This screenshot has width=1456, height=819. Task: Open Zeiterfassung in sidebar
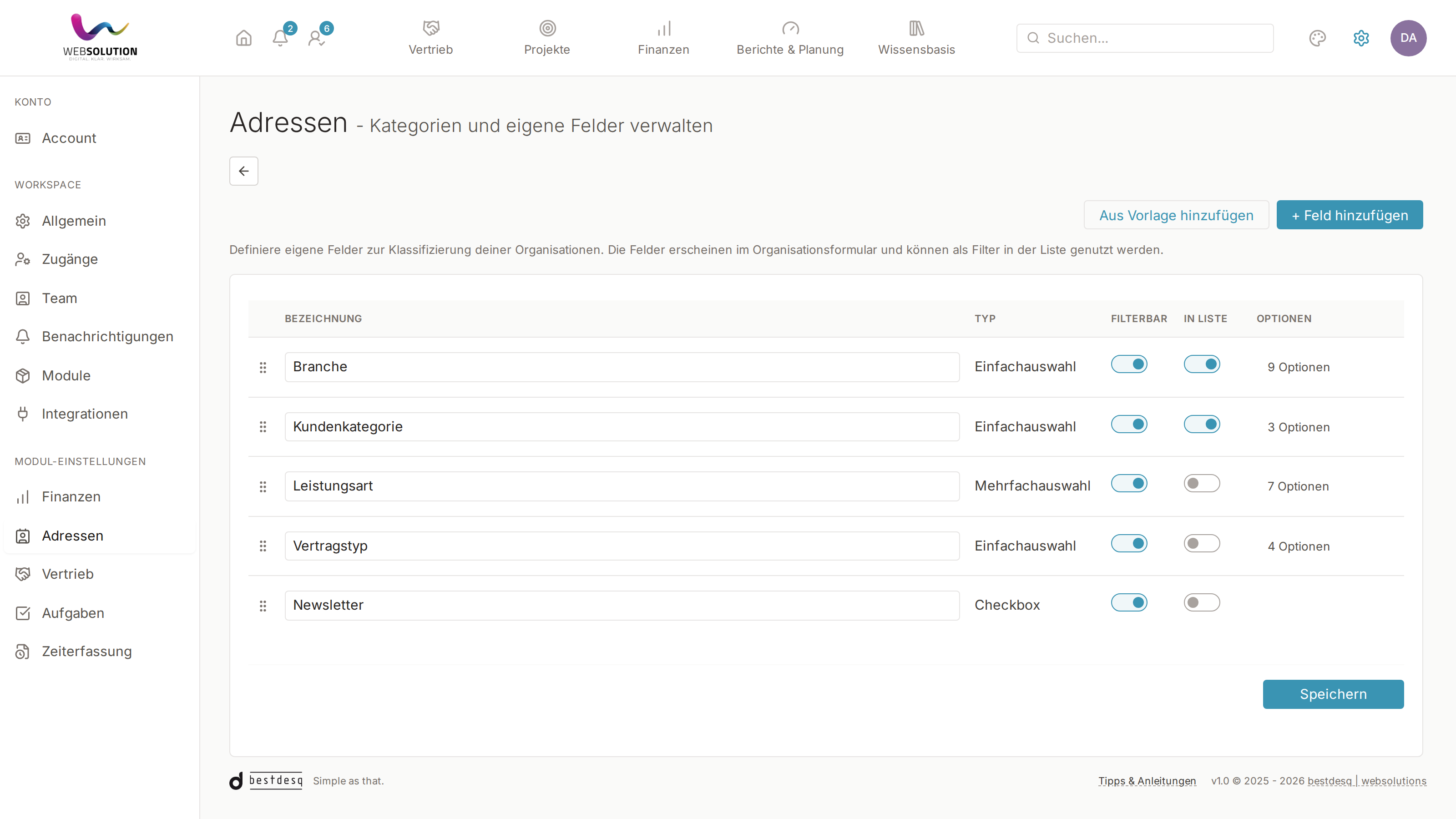click(x=100, y=651)
